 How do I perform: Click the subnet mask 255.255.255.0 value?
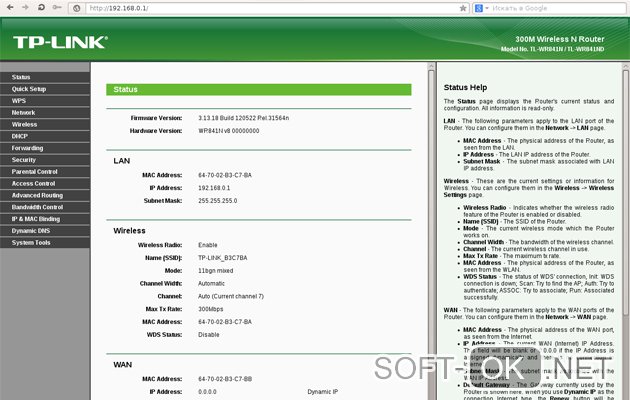pyautogui.click(x=217, y=201)
